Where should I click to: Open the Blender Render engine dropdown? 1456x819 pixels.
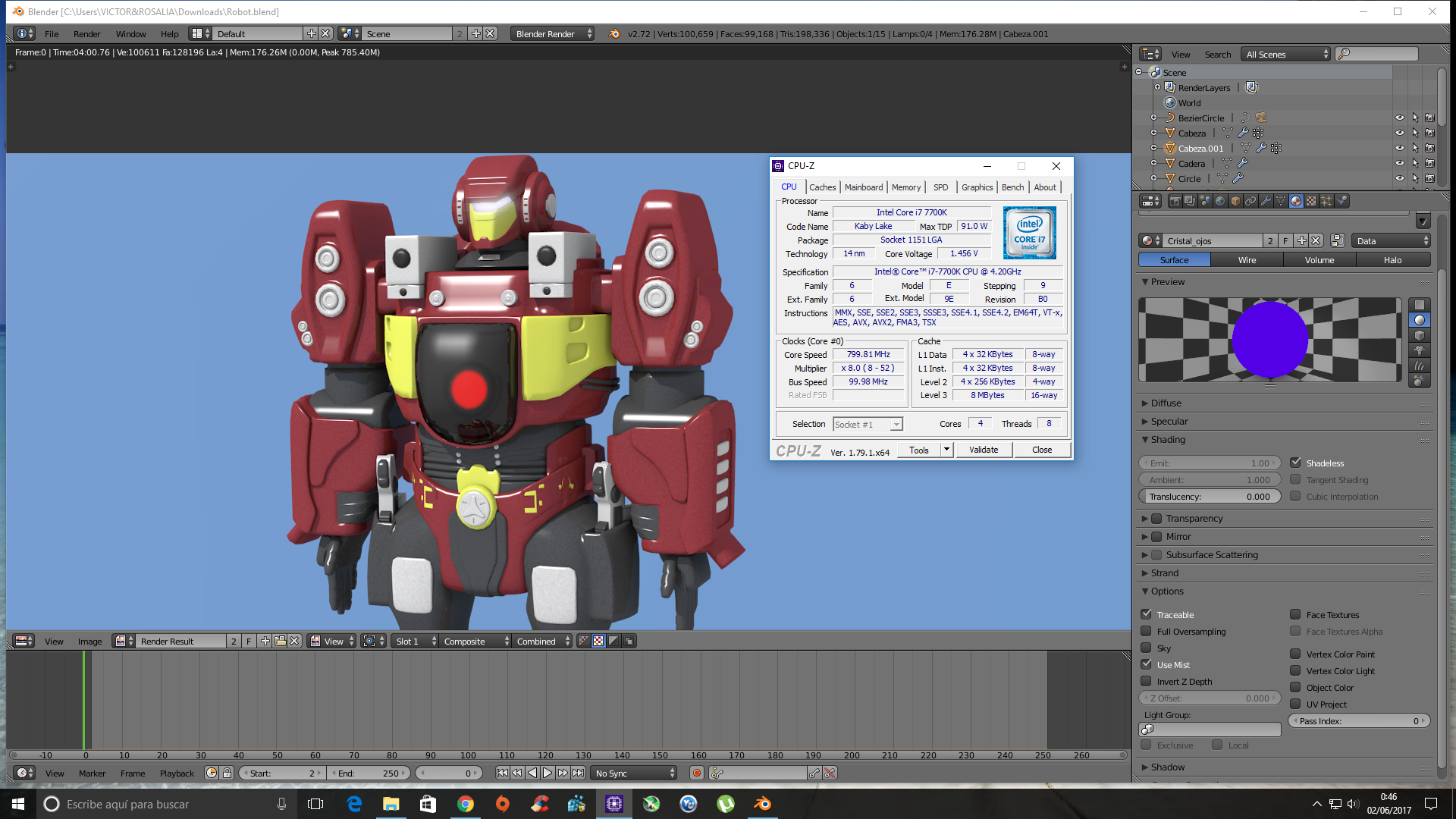(553, 33)
